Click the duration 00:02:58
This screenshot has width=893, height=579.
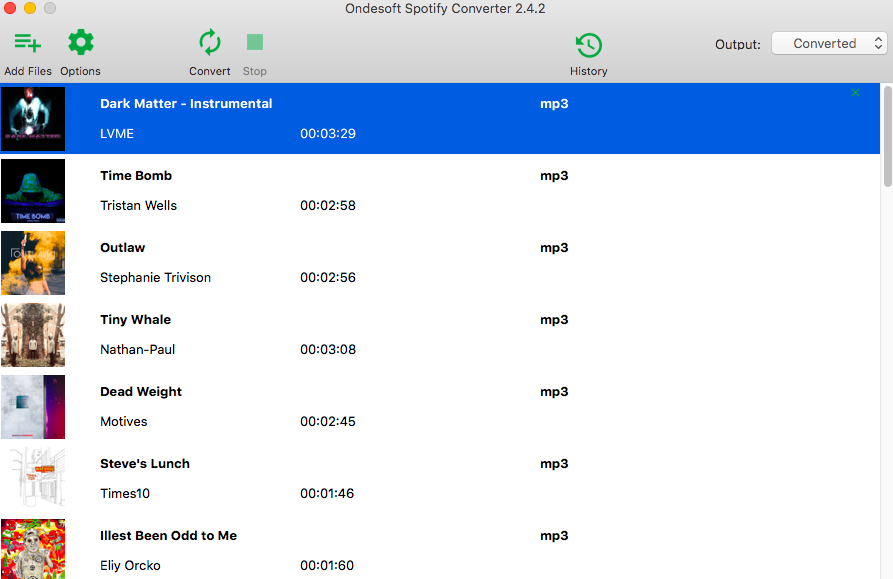[x=328, y=206]
